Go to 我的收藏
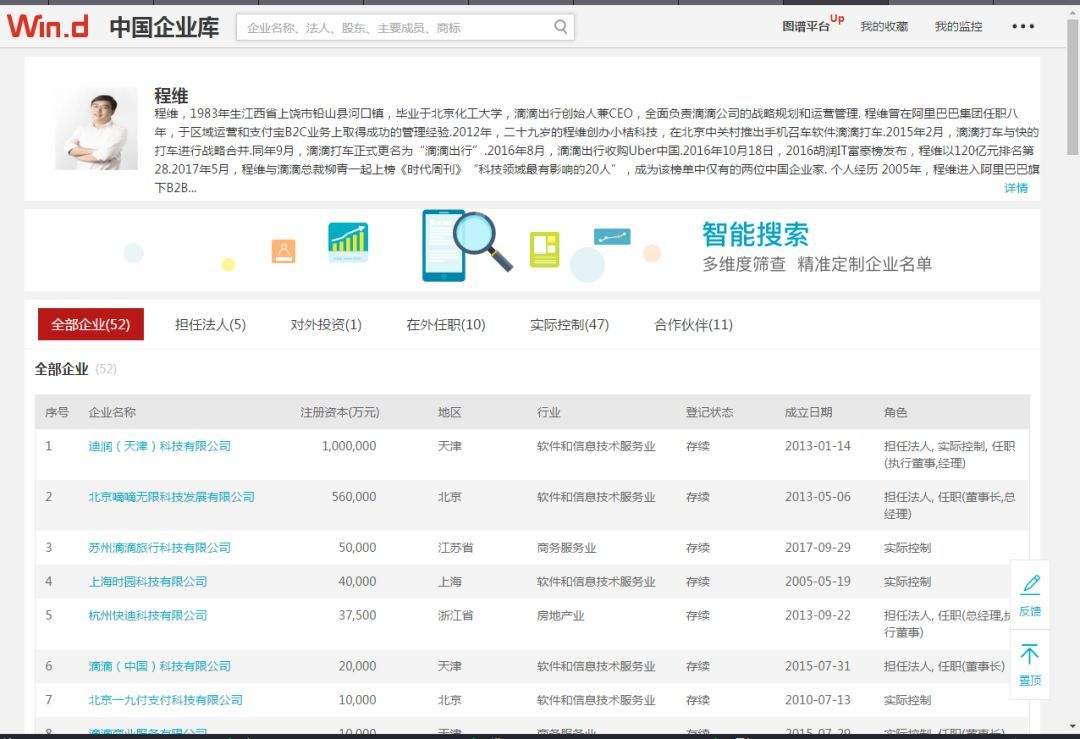This screenshot has height=739, width=1080. click(x=884, y=26)
